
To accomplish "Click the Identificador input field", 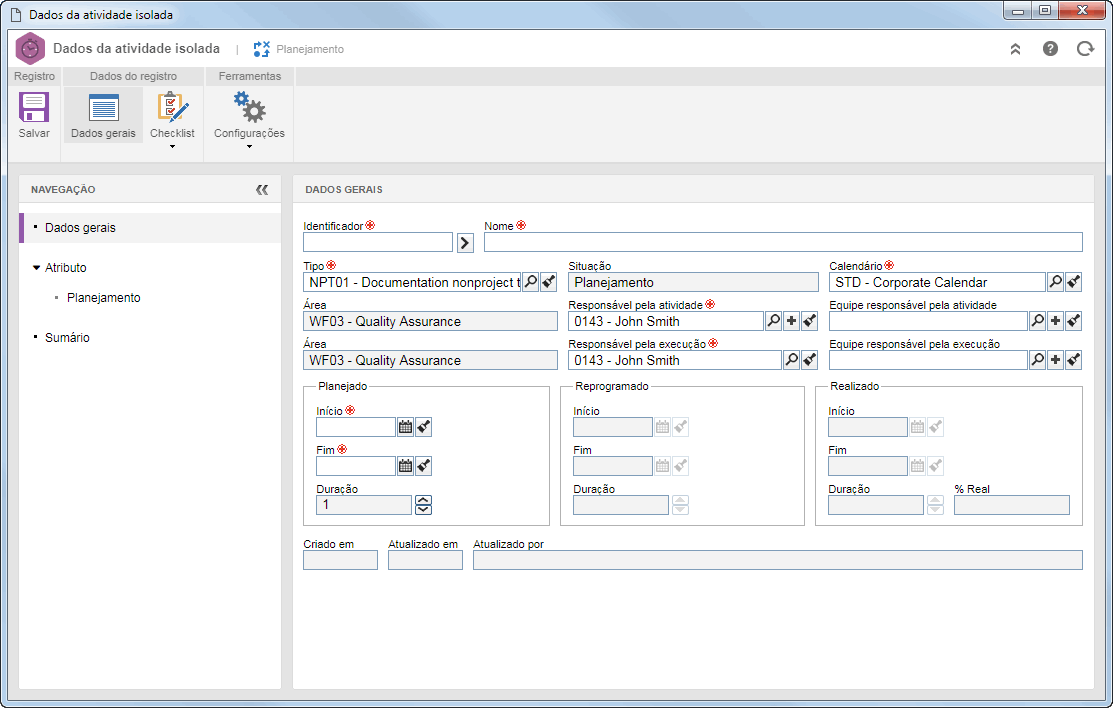I will [x=378, y=243].
